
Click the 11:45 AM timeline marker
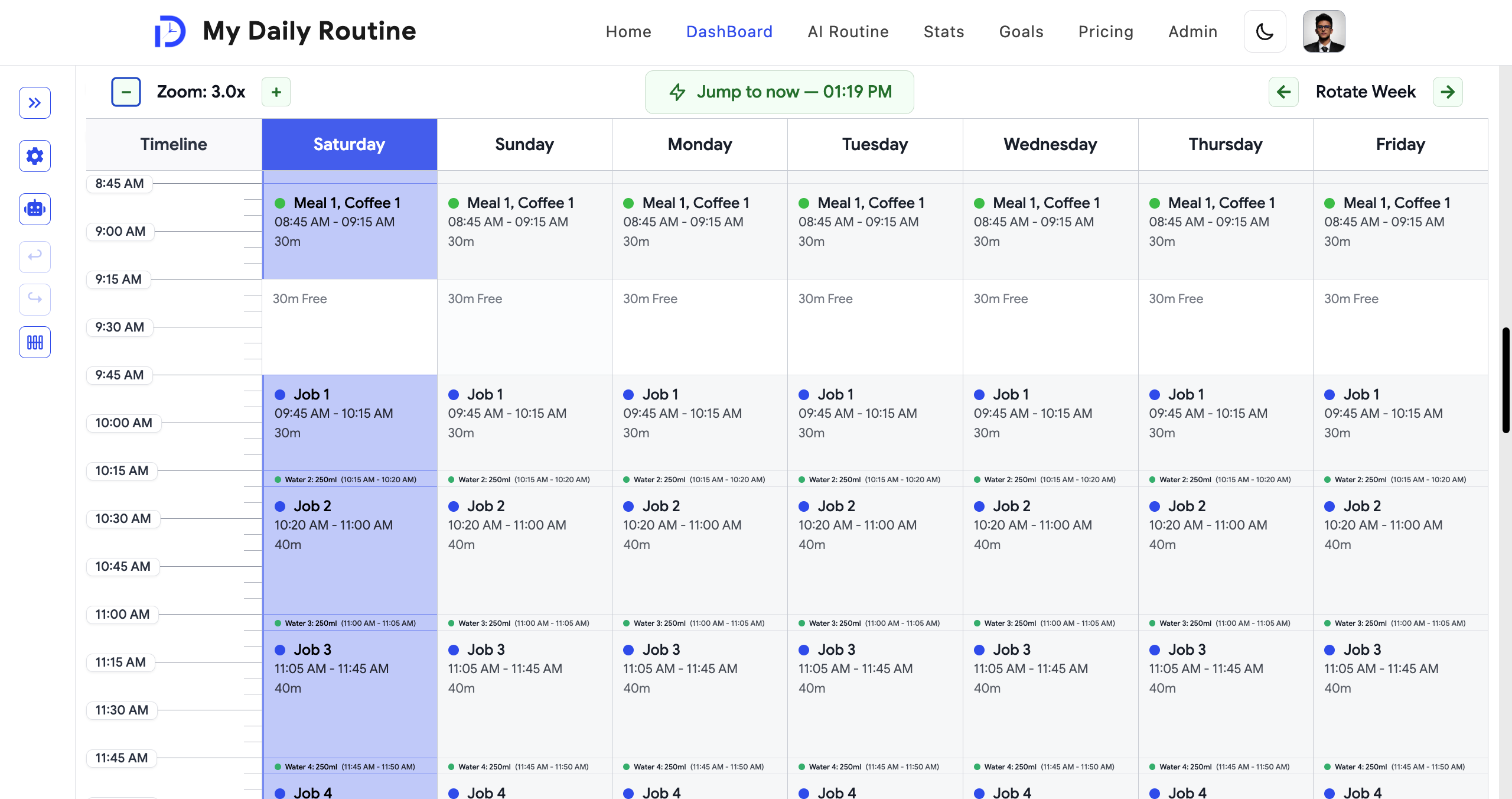coord(122,758)
